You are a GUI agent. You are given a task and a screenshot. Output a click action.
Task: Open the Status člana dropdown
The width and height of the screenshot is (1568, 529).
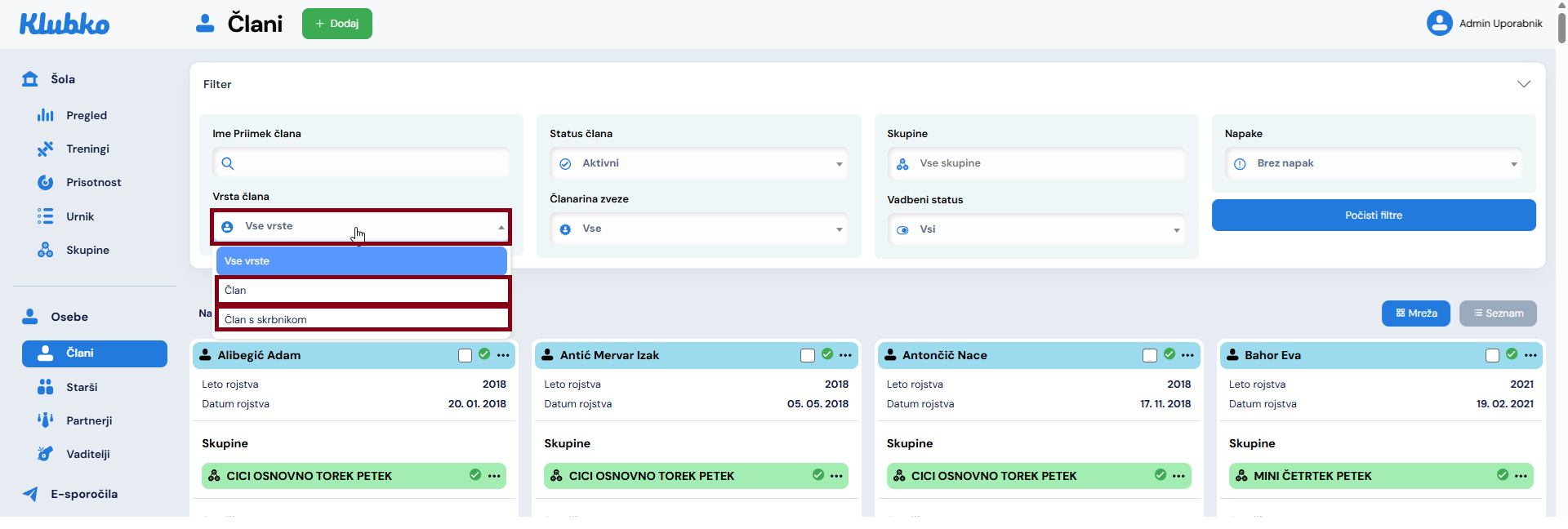(698, 163)
